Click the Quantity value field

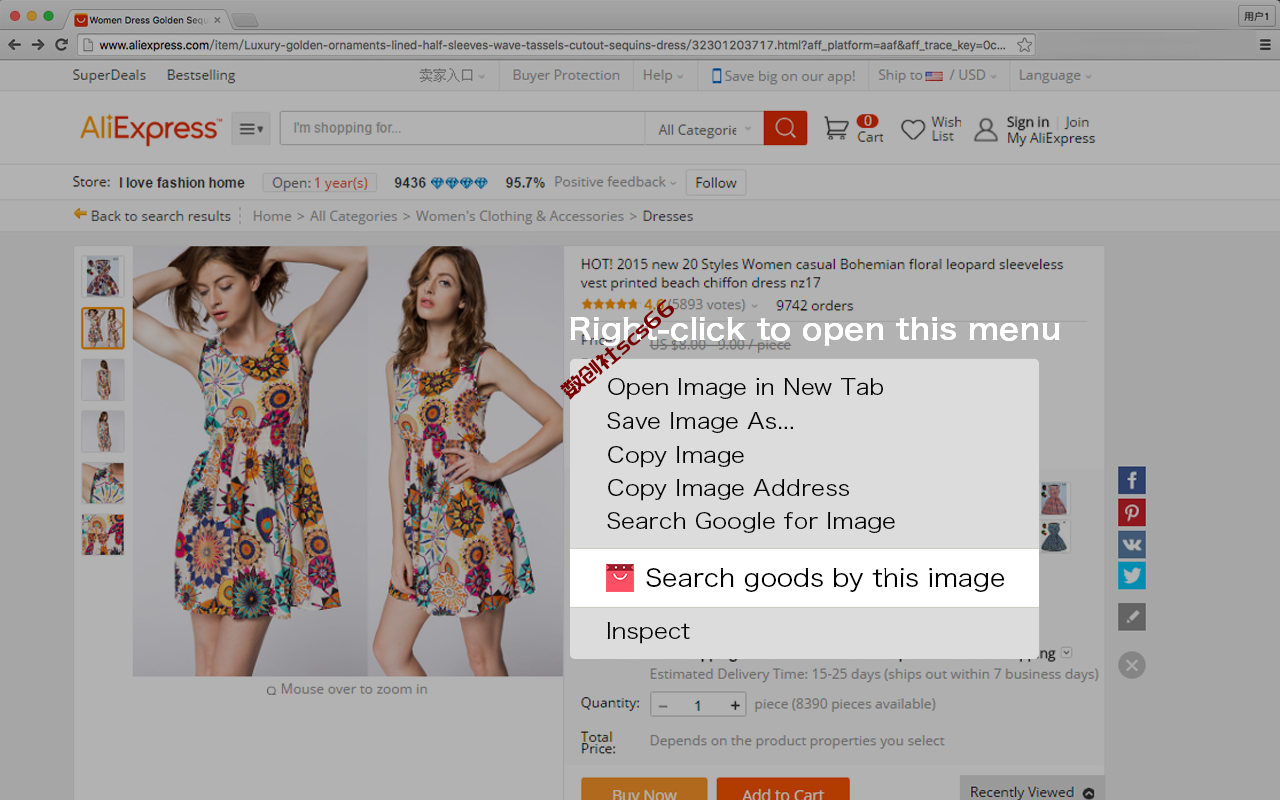(x=698, y=705)
